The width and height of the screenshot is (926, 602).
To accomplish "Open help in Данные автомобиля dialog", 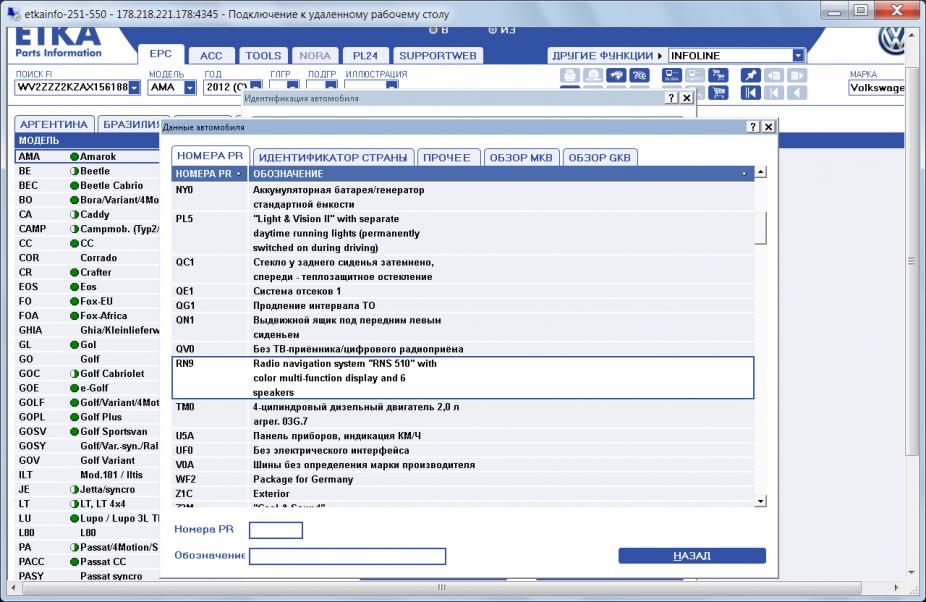I will (x=752, y=126).
